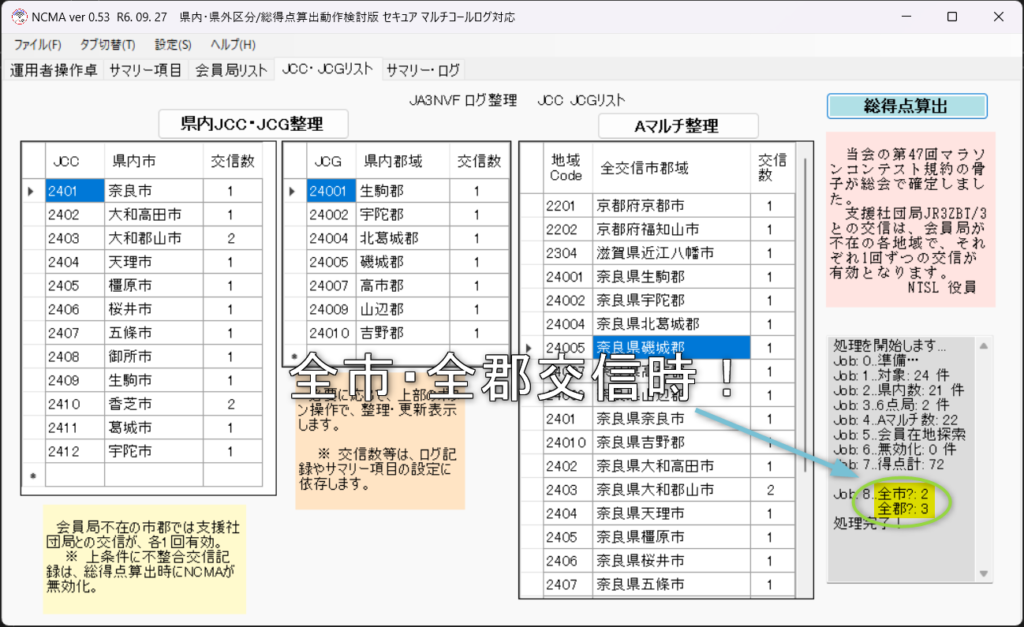Click the 総得点算出 button

click(906, 106)
